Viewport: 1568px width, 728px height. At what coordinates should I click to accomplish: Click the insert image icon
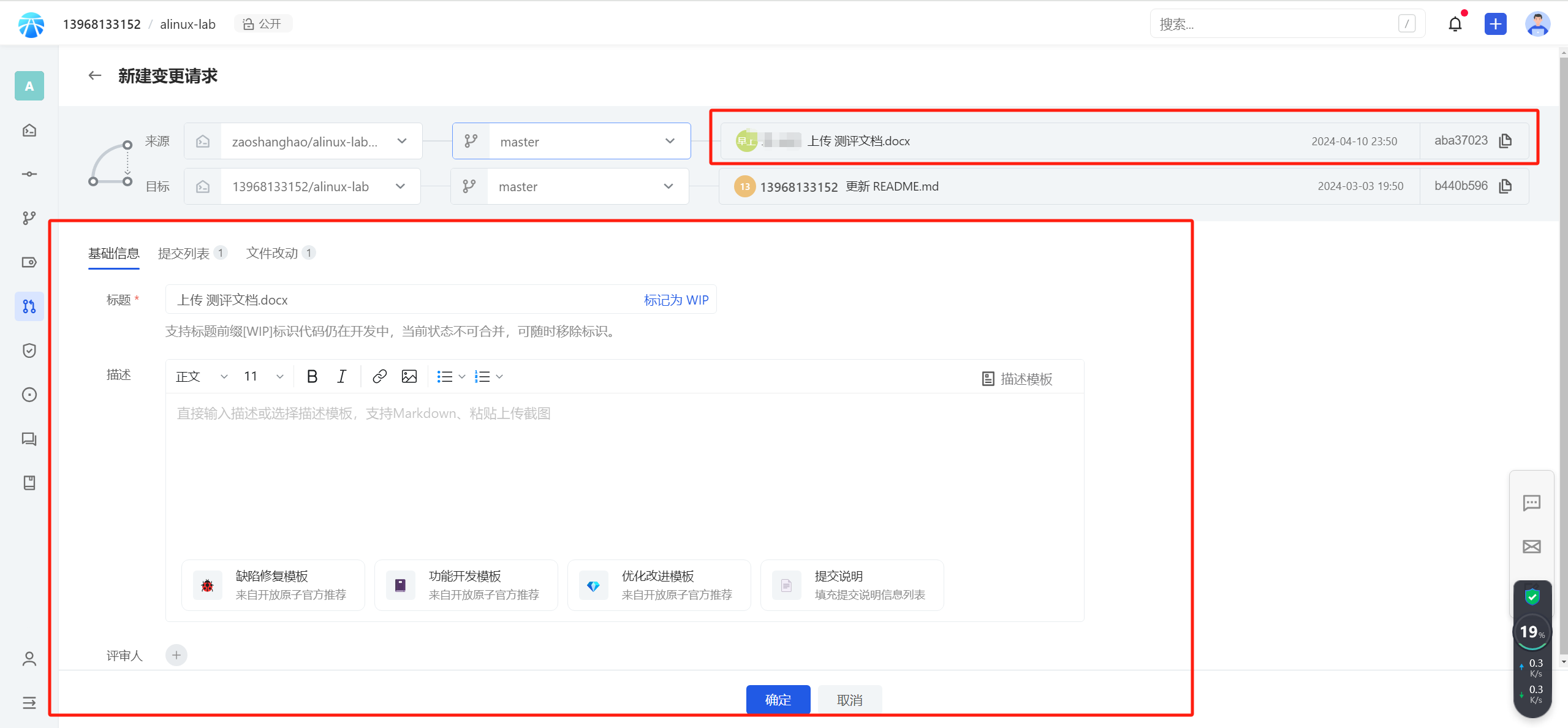point(409,376)
